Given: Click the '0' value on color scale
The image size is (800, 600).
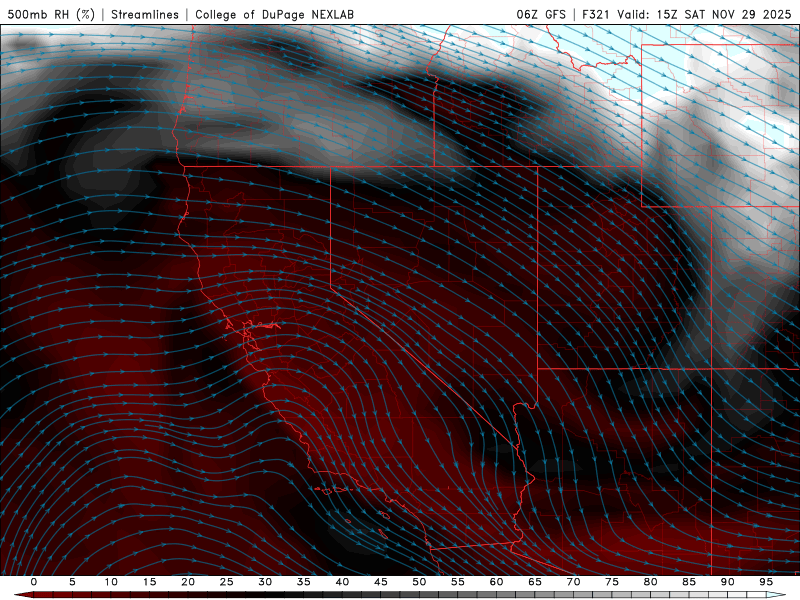Looking at the screenshot, I should pos(34,582).
